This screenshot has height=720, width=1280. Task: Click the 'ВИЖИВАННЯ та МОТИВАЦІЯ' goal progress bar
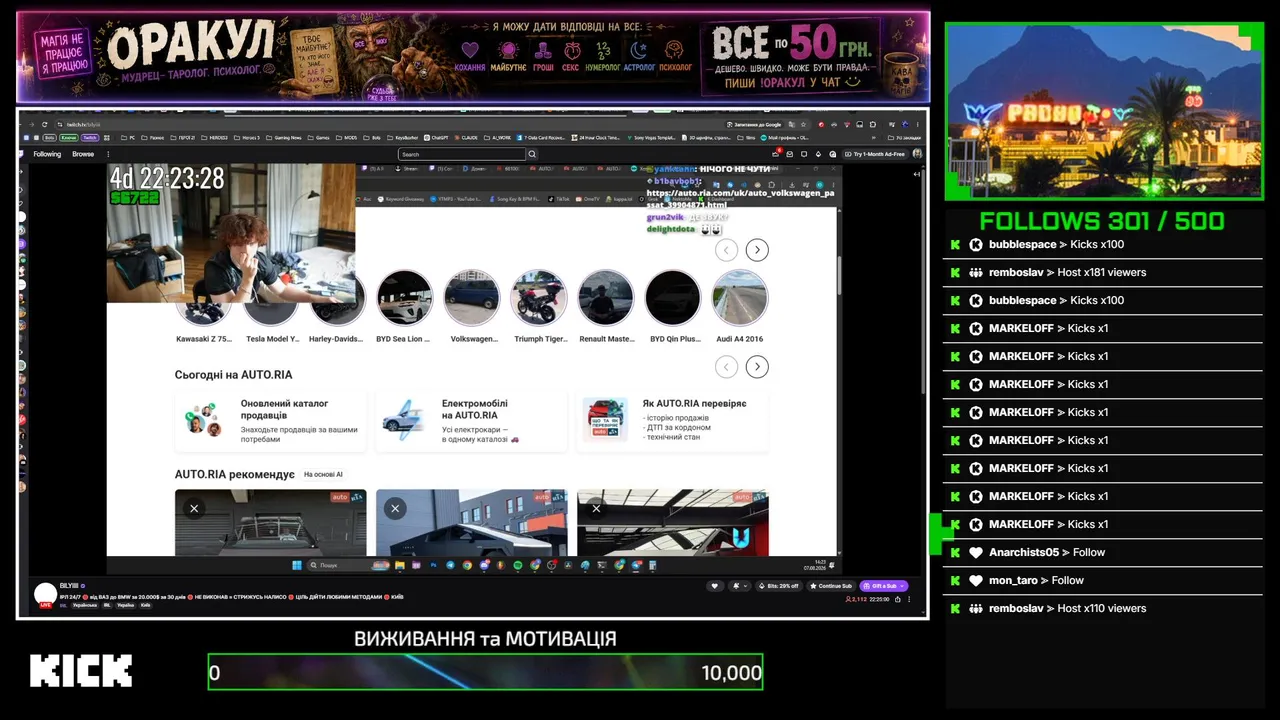point(485,672)
